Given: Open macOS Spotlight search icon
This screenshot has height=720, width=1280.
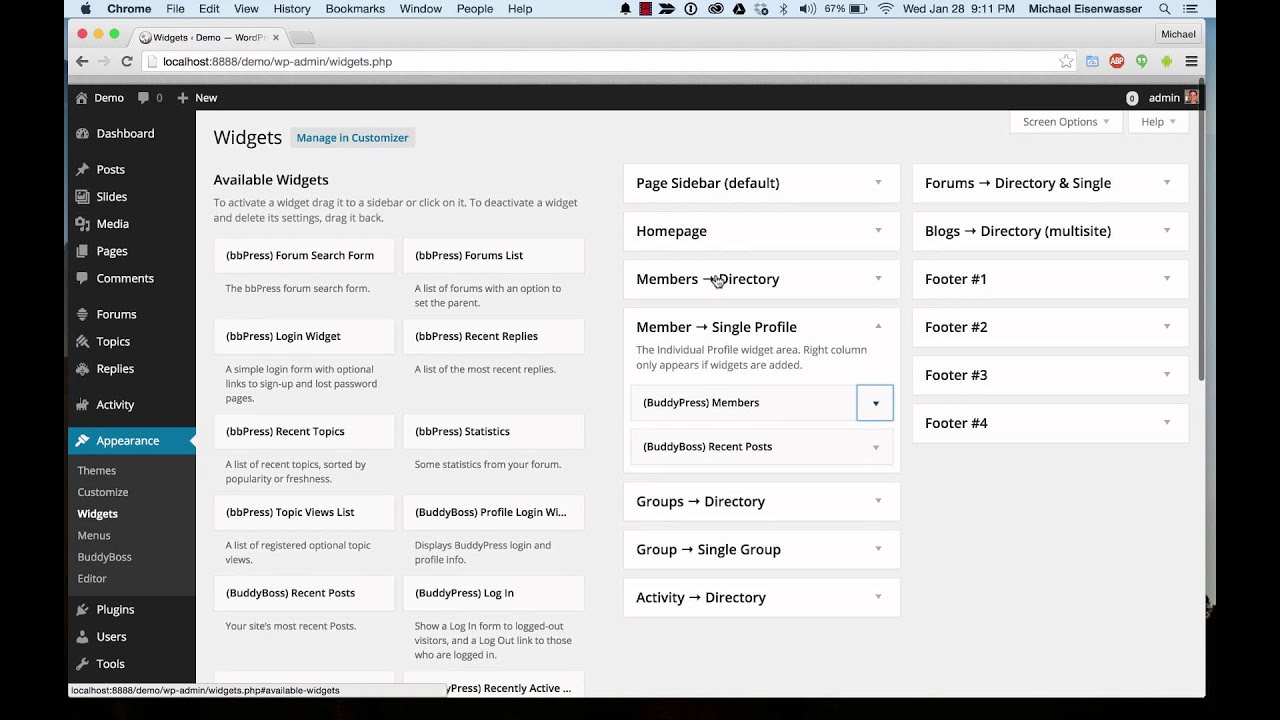Looking at the screenshot, I should 1164,9.
